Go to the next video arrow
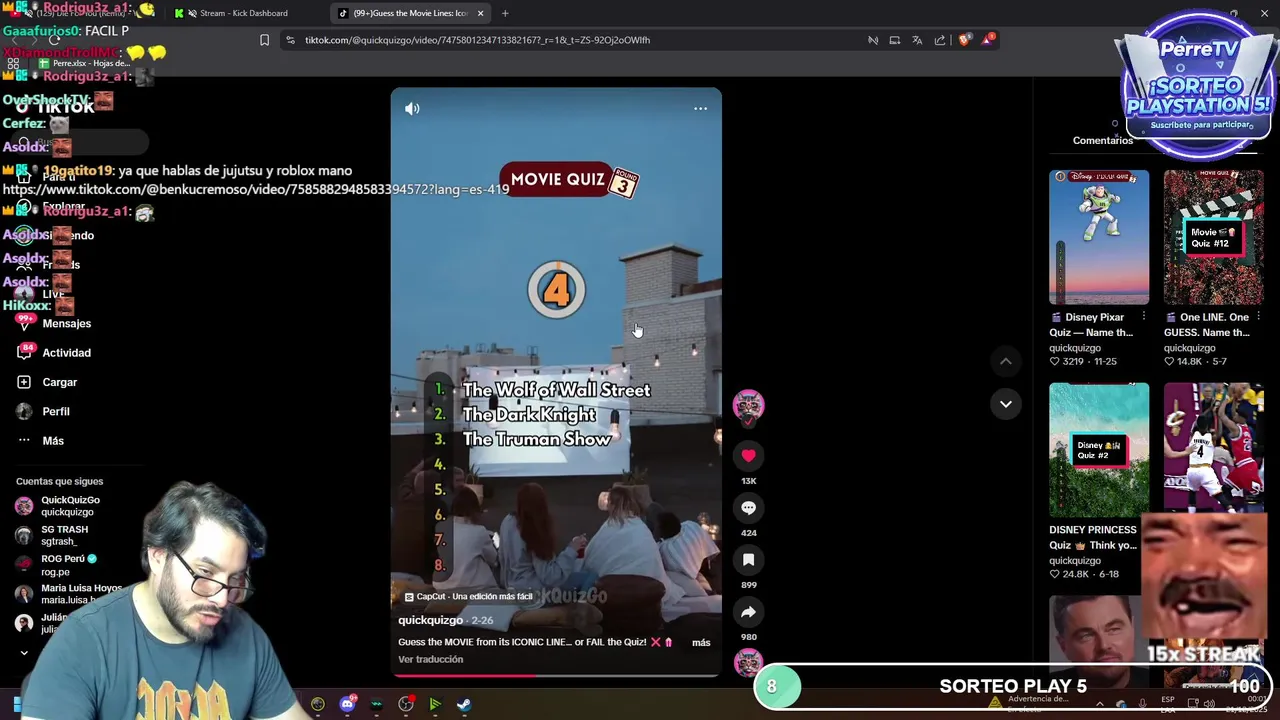The image size is (1280, 720). click(1006, 404)
